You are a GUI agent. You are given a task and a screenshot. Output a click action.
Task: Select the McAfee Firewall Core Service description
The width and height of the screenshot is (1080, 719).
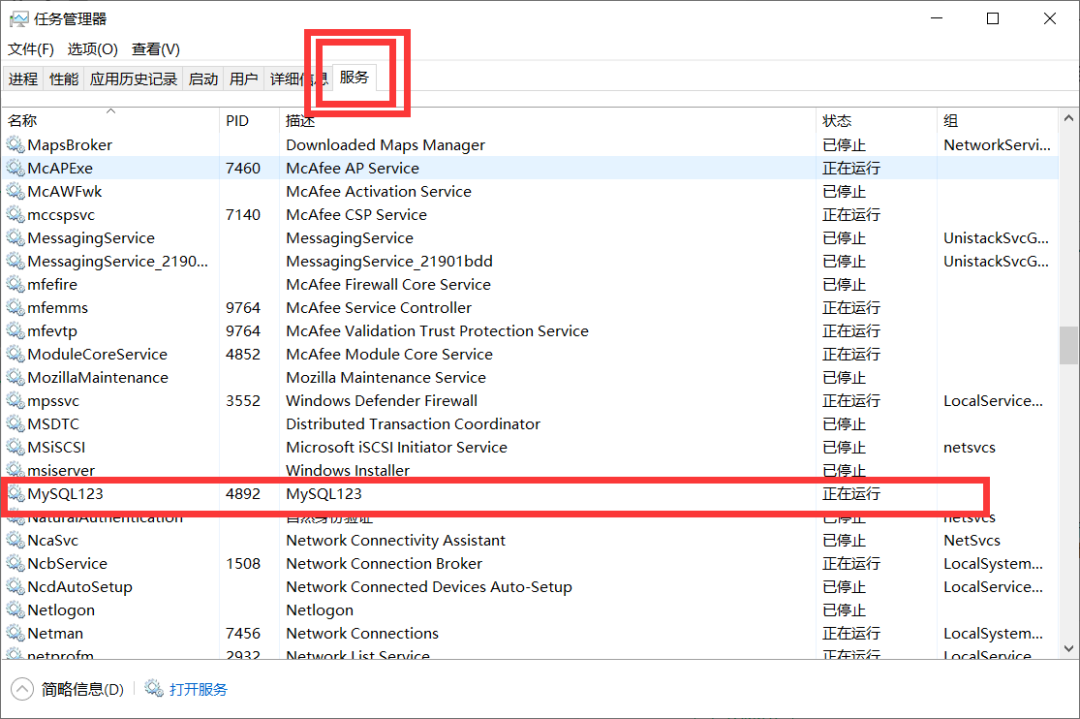tap(388, 284)
